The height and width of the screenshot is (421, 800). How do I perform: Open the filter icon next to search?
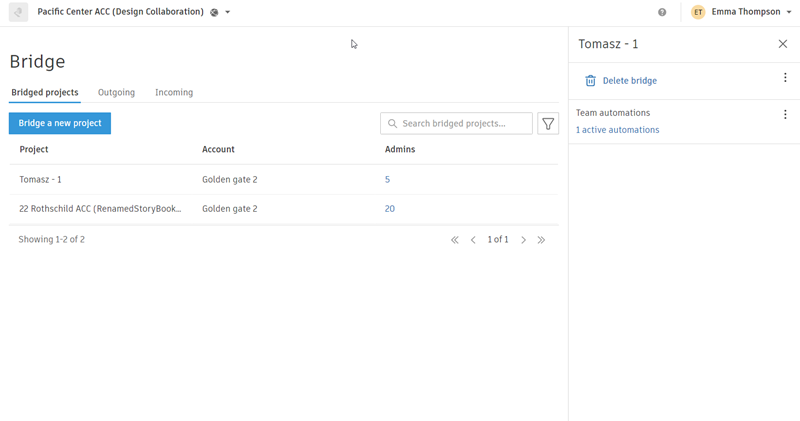548,124
